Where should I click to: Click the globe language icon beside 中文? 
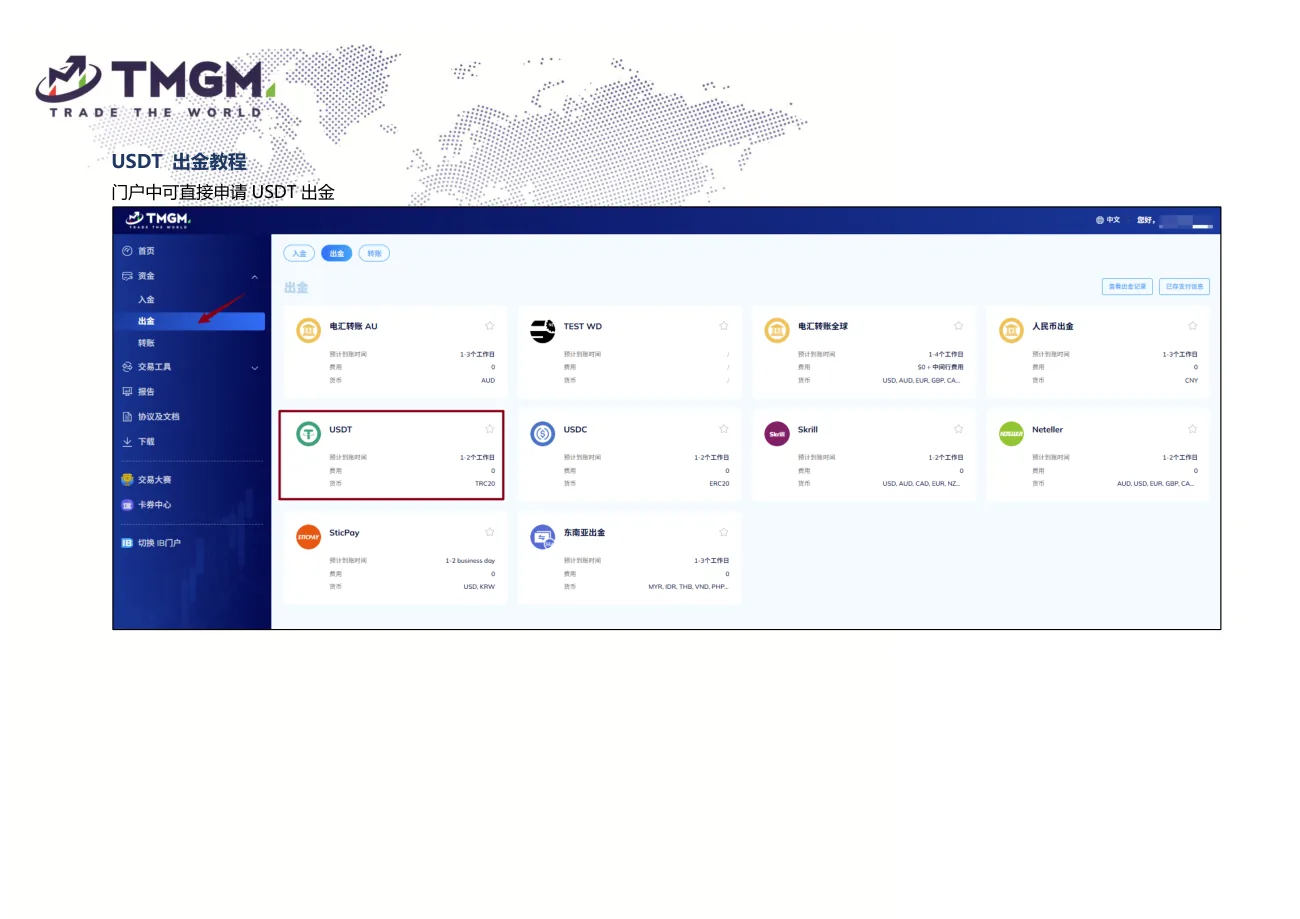pos(1100,220)
